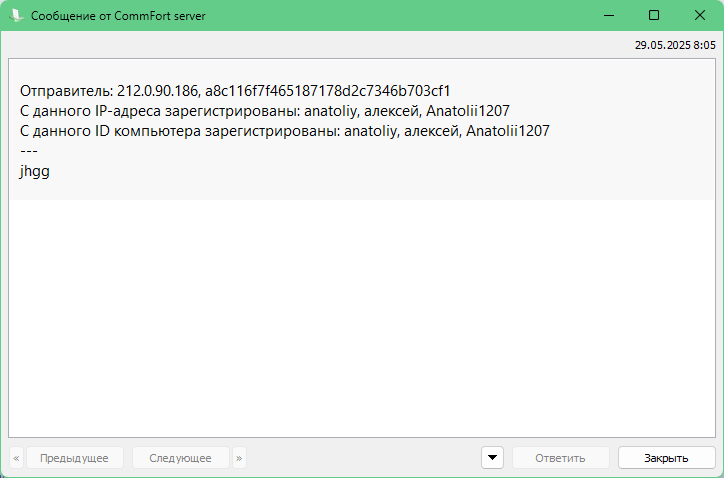Click the '---' separator line in the message
Viewport: 724px width, 478px height.
[x=28, y=150]
